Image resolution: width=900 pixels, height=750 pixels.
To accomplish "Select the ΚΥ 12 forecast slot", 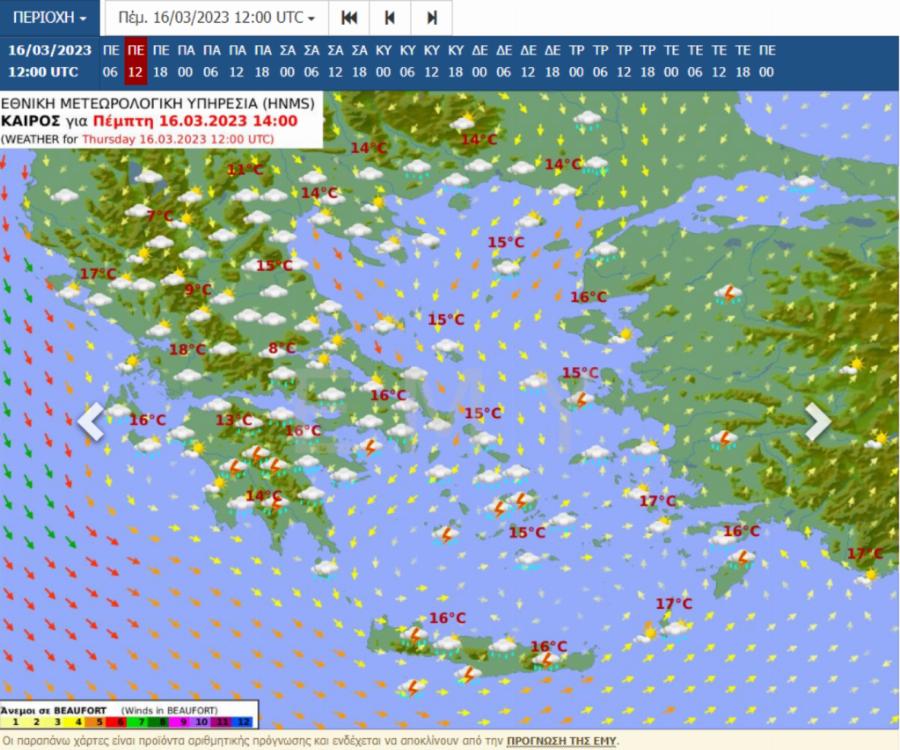I will 432,61.
